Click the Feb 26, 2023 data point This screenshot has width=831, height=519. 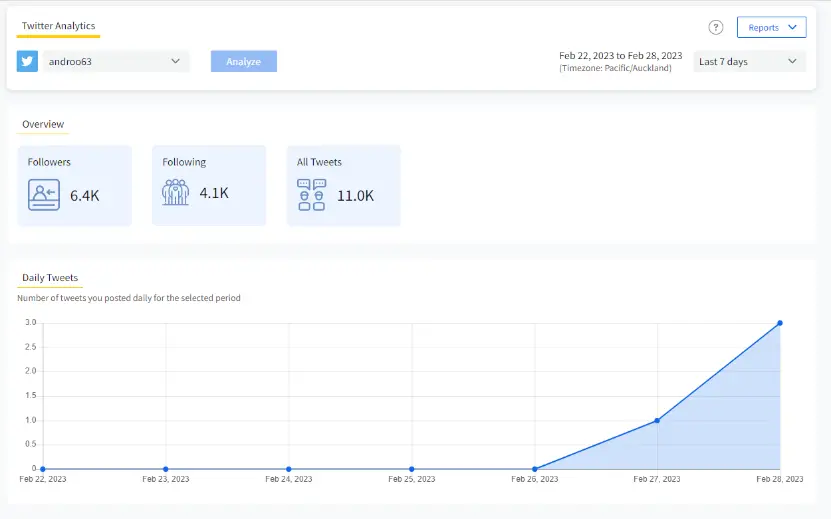pos(535,468)
